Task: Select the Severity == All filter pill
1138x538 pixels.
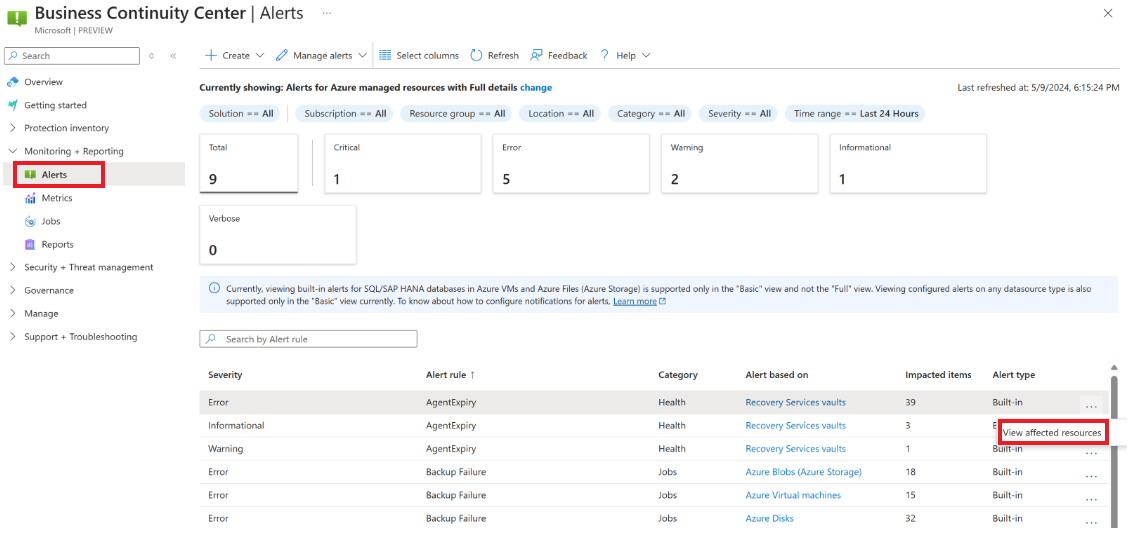Action: [x=739, y=114]
